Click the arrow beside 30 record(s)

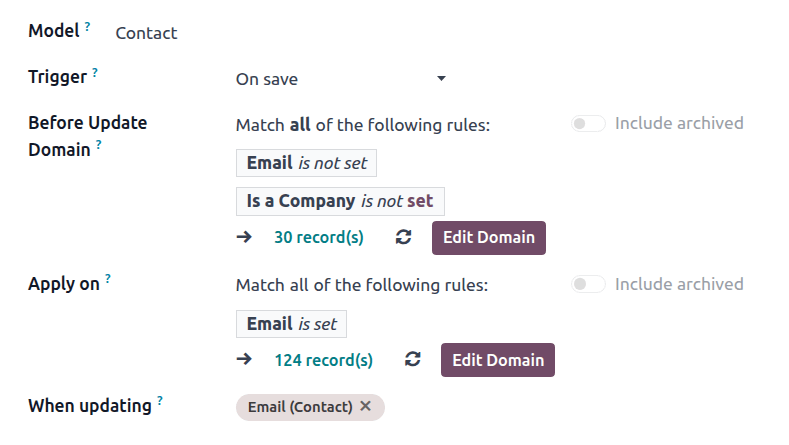pos(244,238)
